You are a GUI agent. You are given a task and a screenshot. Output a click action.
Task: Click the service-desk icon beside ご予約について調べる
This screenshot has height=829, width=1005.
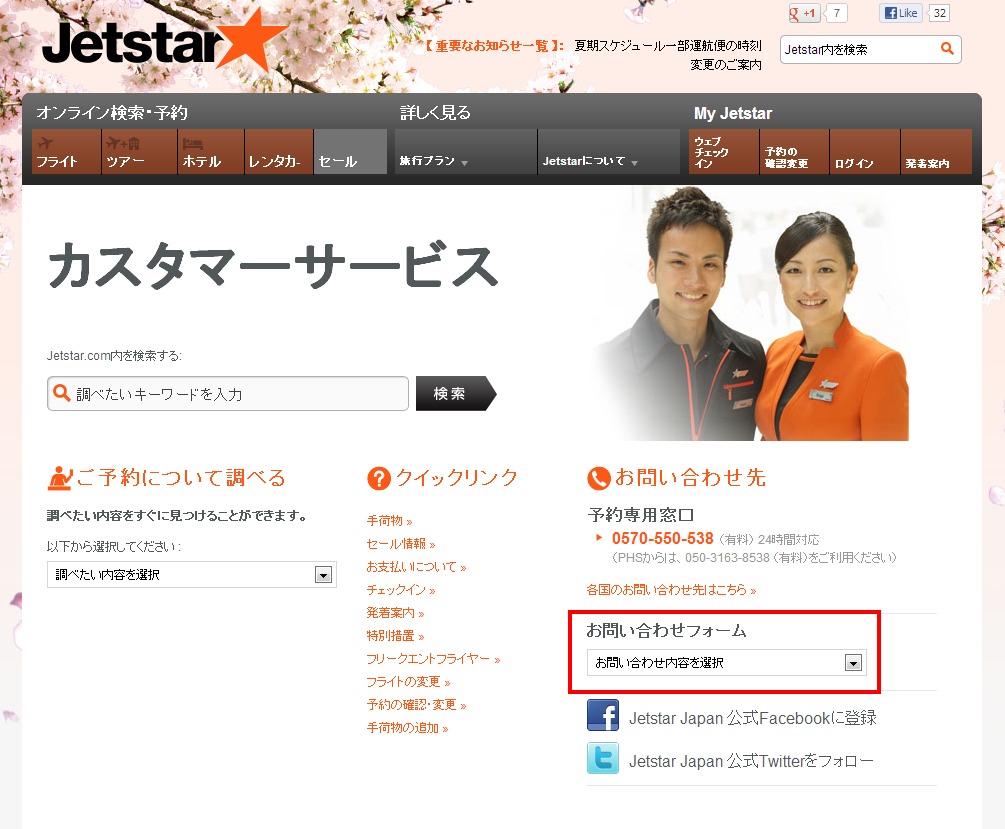tap(60, 478)
